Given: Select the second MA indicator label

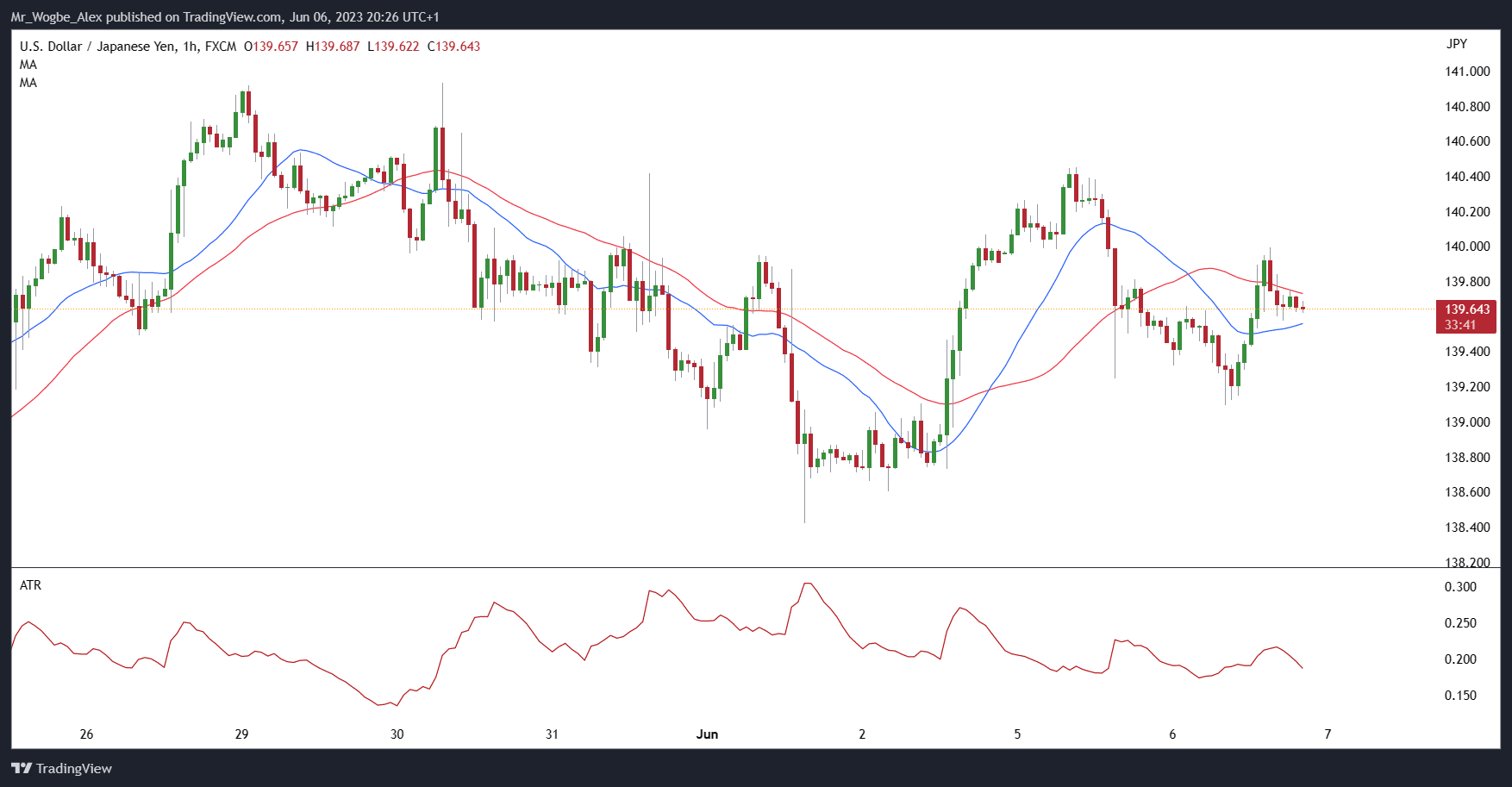Looking at the screenshot, I should coord(28,83).
